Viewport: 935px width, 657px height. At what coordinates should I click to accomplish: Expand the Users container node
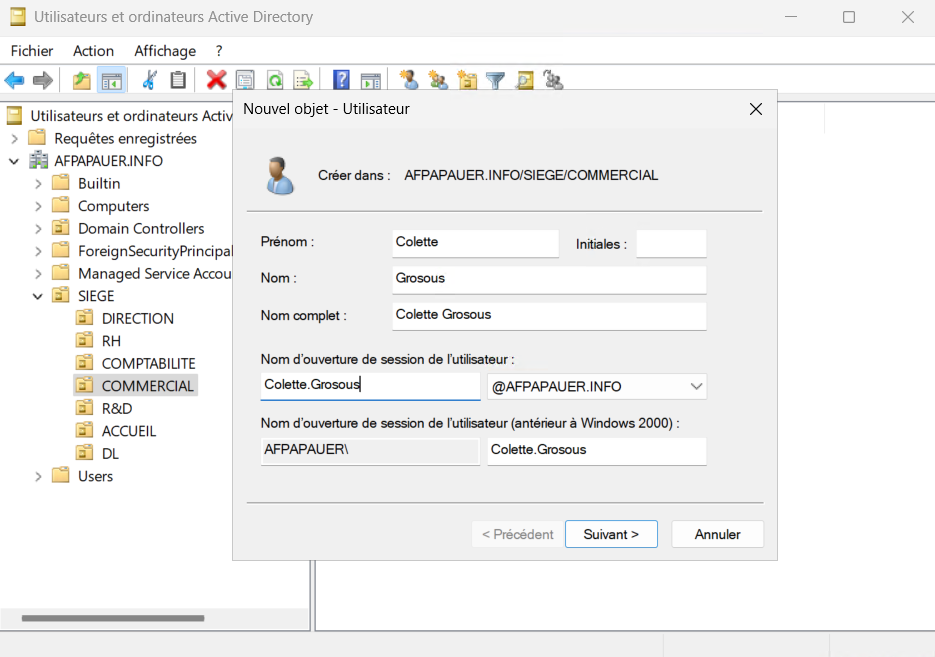38,476
